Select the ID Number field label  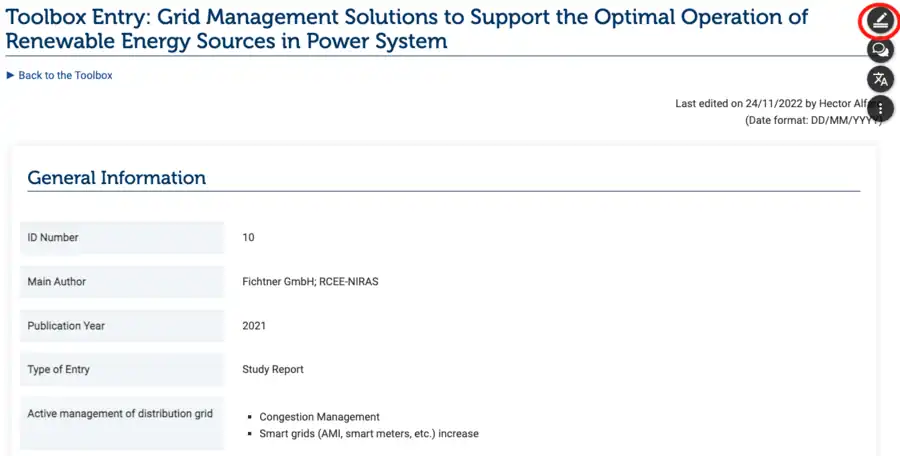53,238
